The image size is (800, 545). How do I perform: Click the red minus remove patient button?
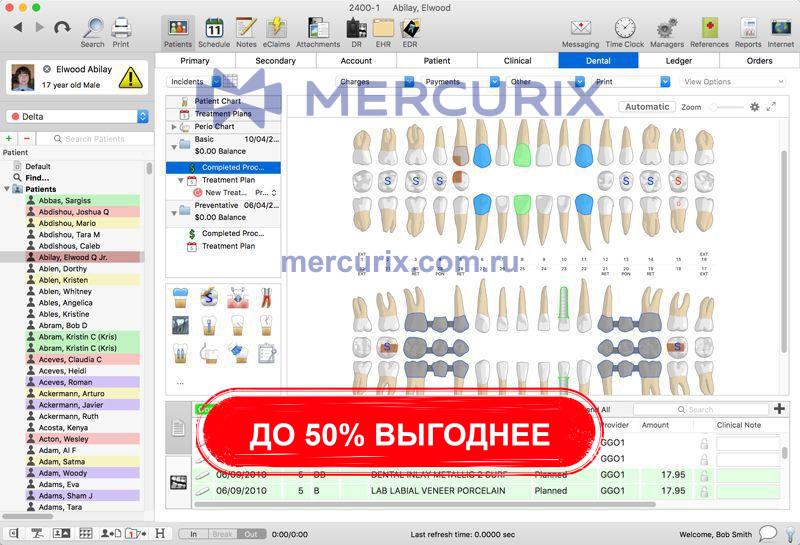click(27, 138)
